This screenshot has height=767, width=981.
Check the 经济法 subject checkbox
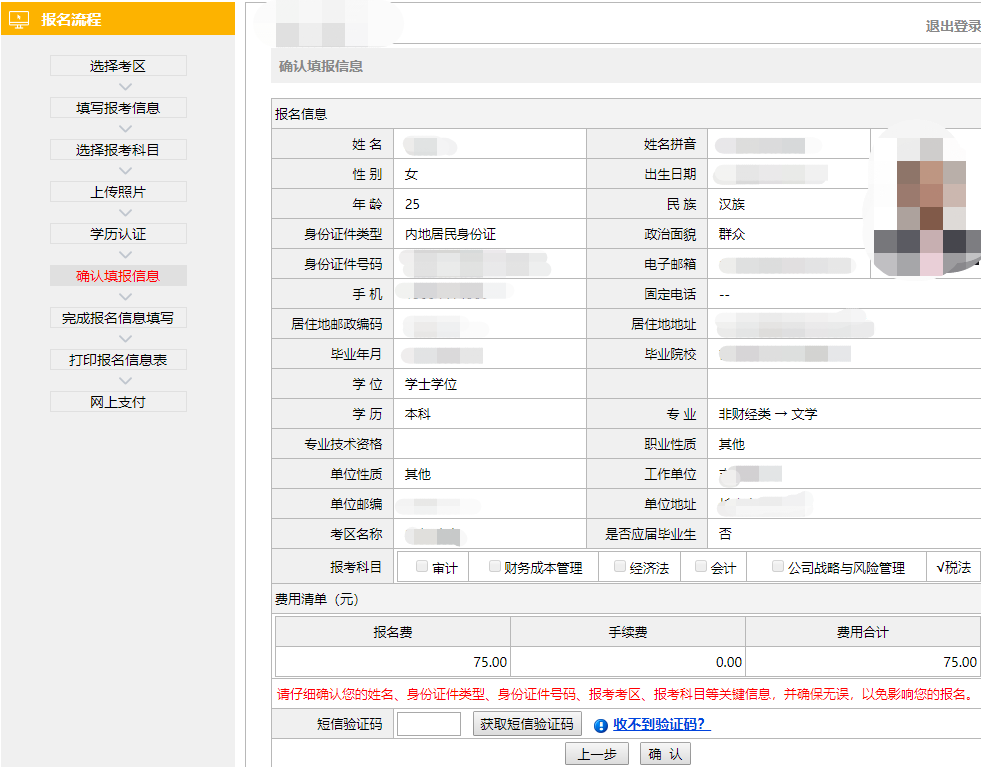620,566
